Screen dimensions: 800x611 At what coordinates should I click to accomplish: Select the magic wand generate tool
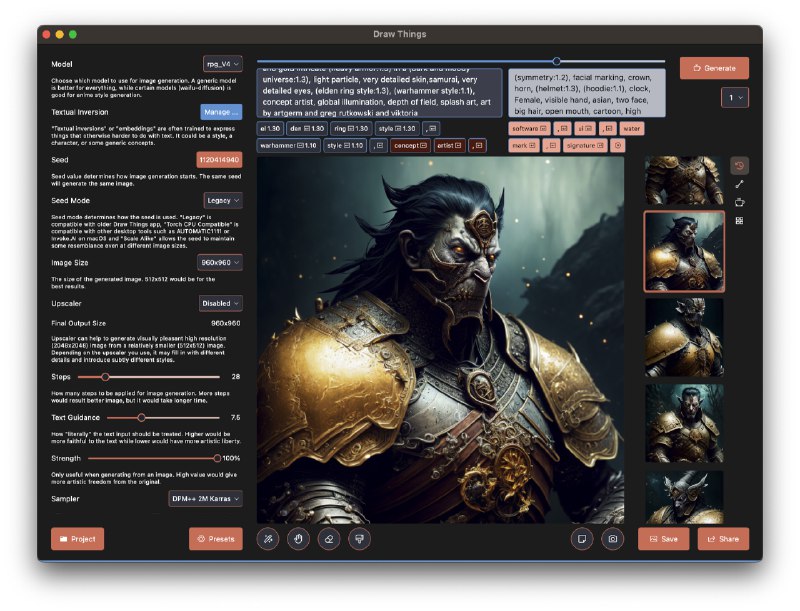tap(268, 539)
